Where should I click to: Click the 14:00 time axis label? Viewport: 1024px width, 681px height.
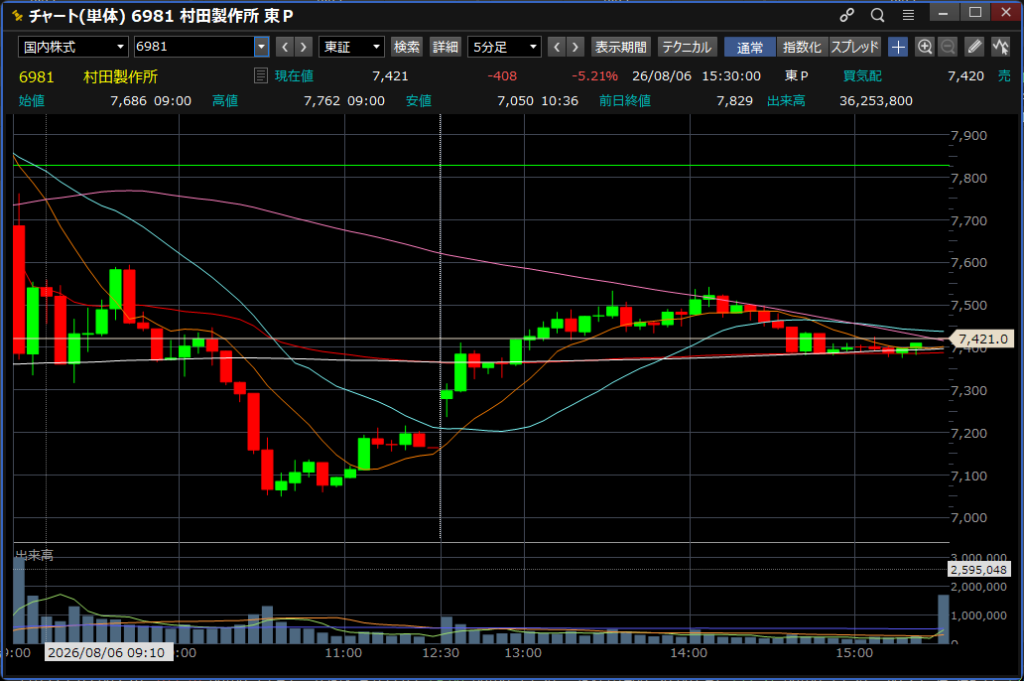688,652
